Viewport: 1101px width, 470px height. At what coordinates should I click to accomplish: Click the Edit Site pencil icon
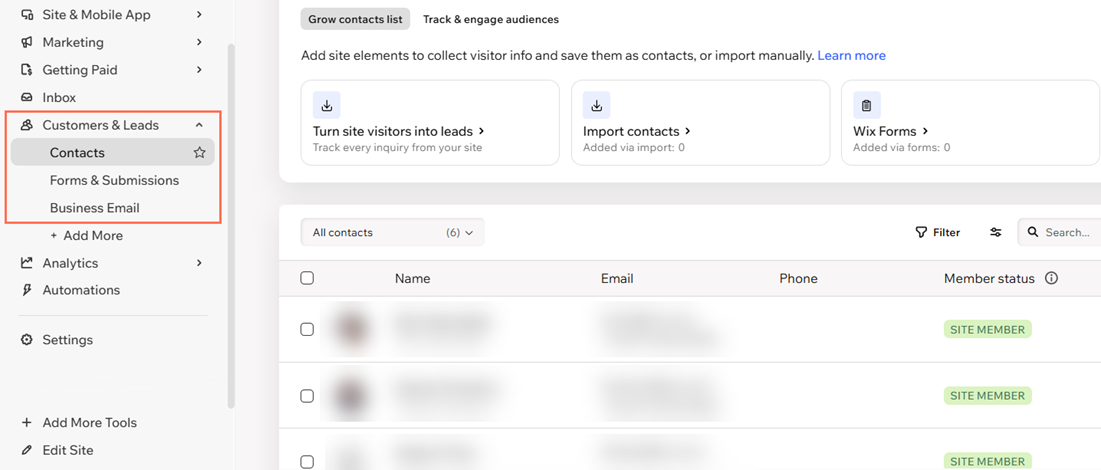point(27,450)
